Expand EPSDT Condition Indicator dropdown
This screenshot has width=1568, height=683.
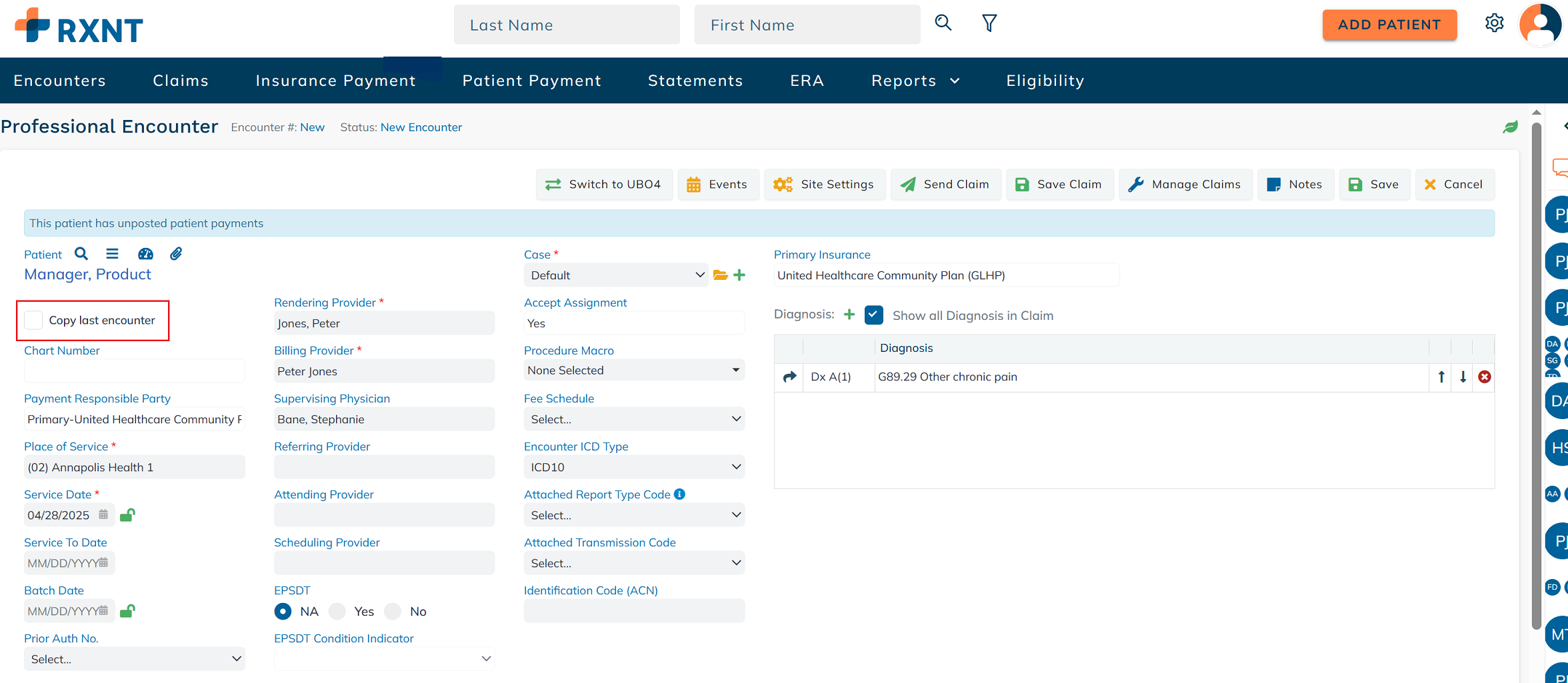(x=384, y=659)
